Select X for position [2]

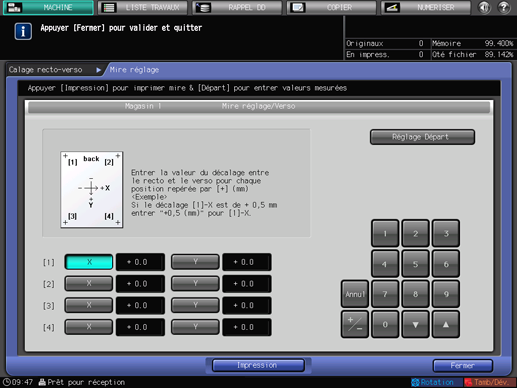click(x=89, y=284)
